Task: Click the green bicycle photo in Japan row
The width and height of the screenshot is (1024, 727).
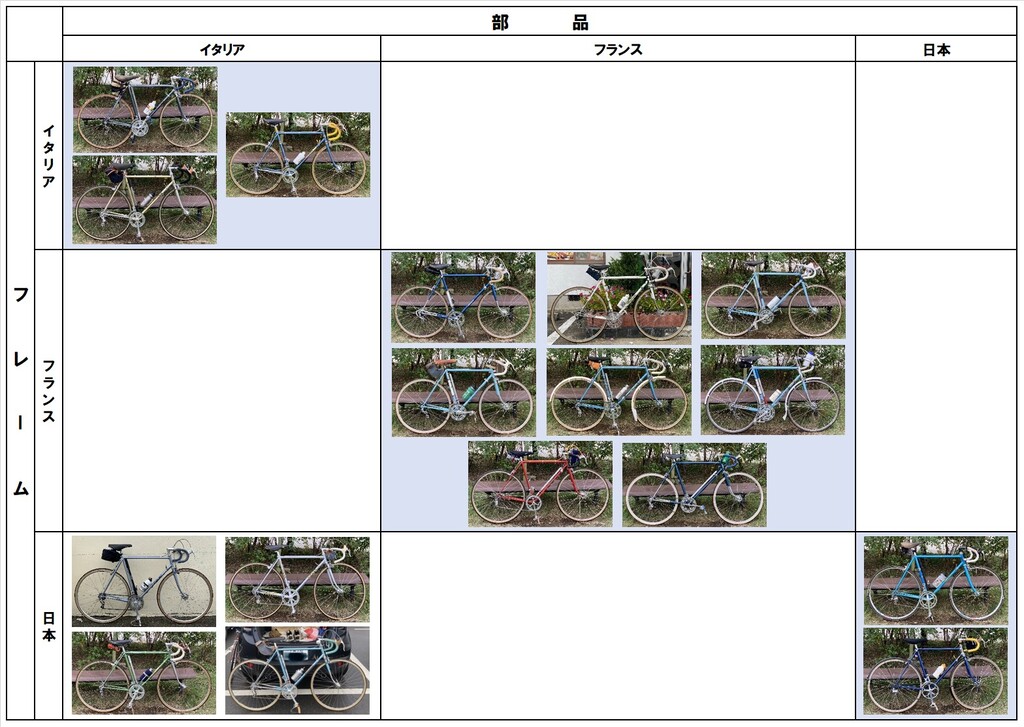Action: click(144, 673)
